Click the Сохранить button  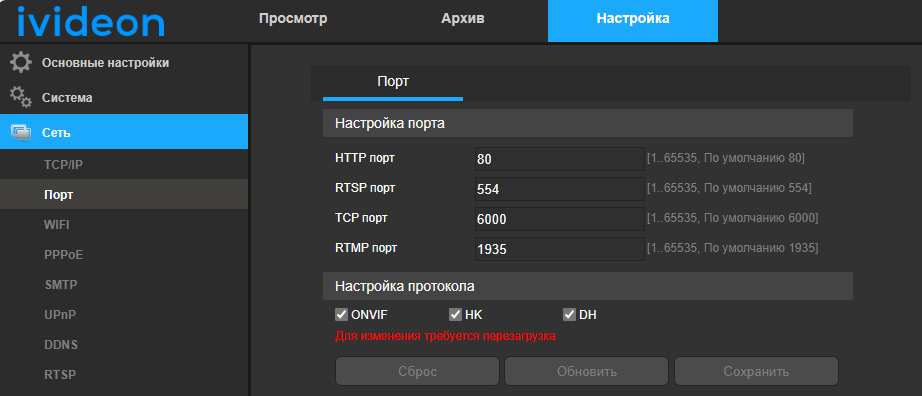click(756, 371)
